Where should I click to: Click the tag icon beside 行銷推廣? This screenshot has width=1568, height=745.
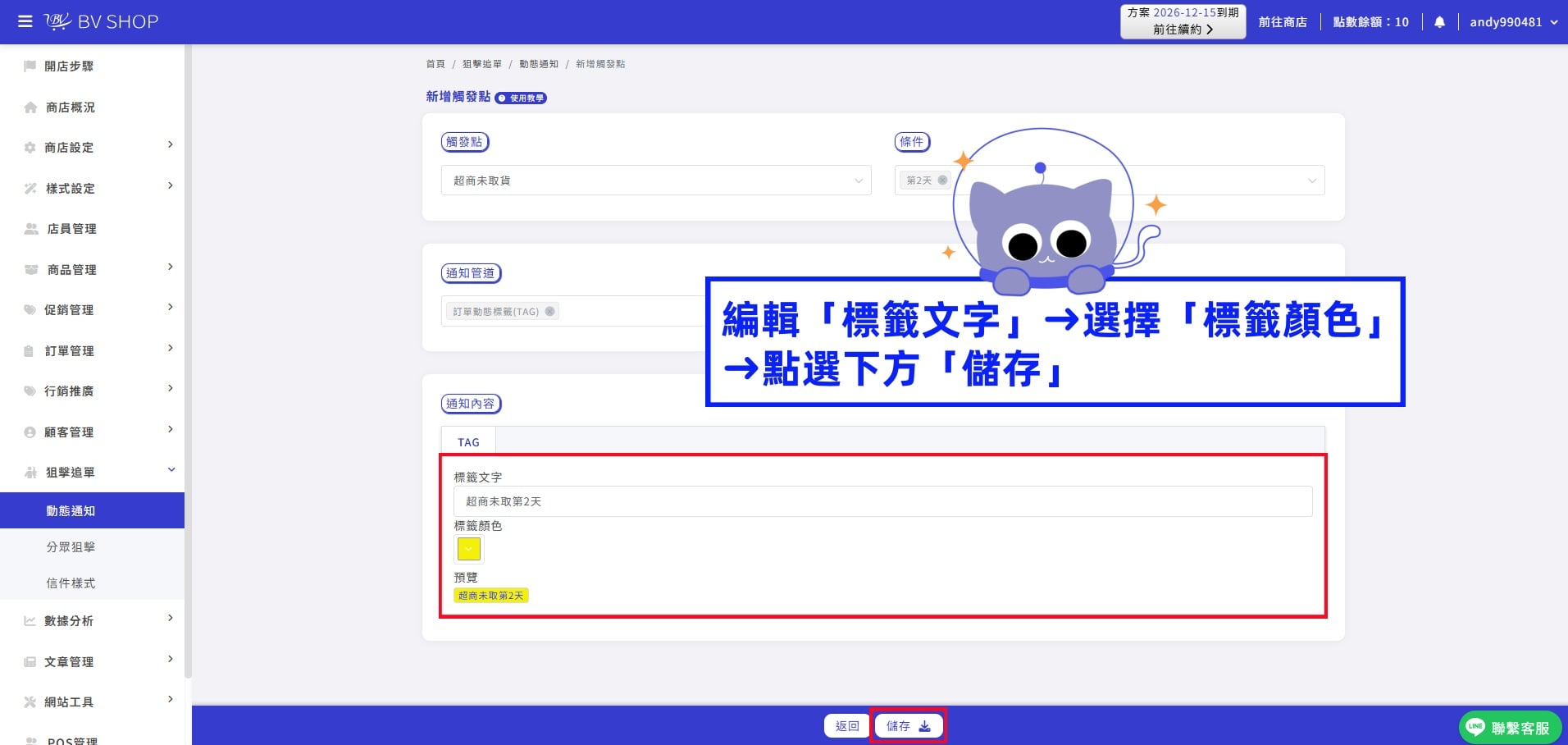(30, 391)
